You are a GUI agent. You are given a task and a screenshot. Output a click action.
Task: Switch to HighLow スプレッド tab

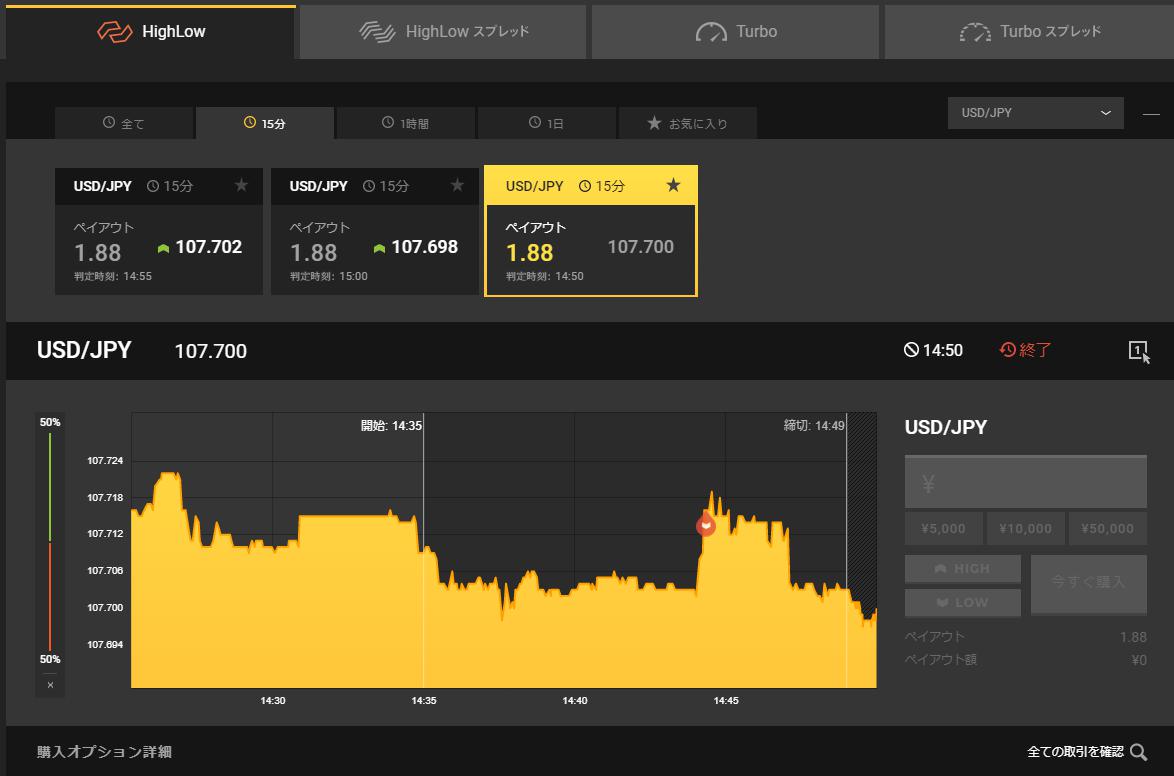(443, 31)
